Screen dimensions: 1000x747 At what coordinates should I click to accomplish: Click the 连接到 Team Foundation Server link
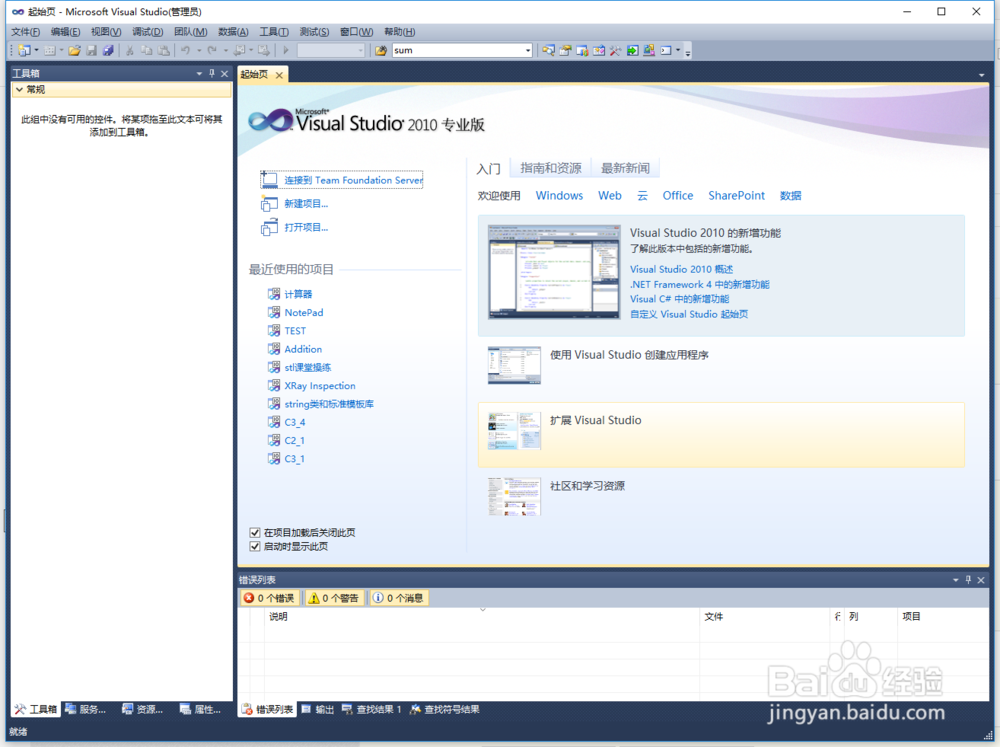point(353,181)
